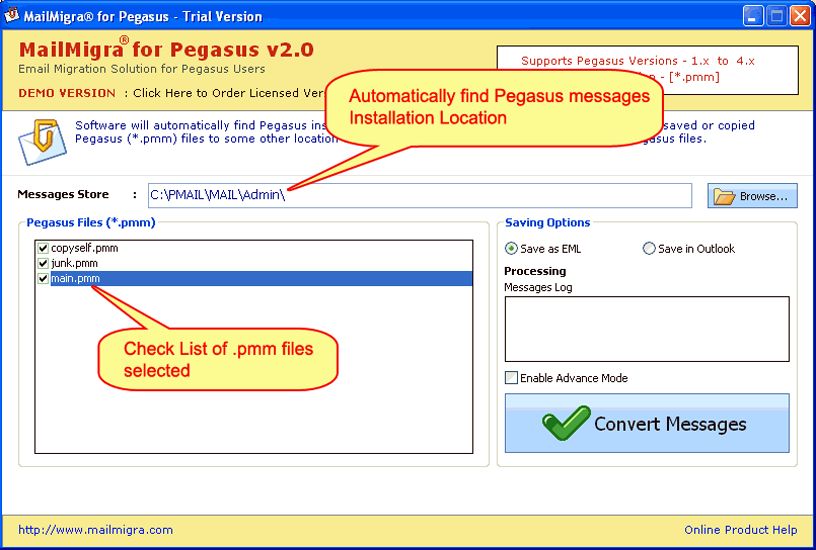
Task: Open the http://www.mailmigra.com link
Action: pyautogui.click(x=96, y=530)
